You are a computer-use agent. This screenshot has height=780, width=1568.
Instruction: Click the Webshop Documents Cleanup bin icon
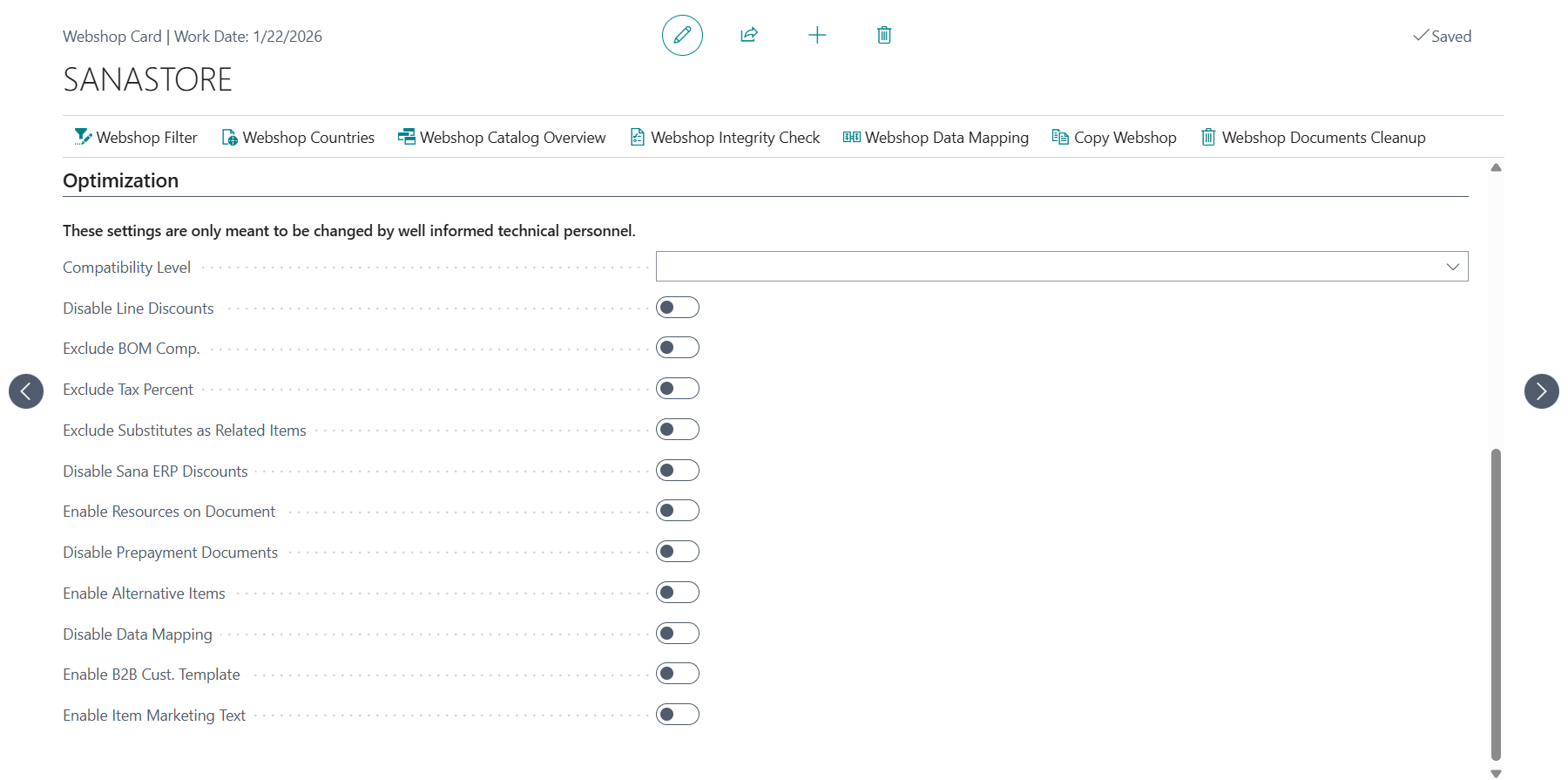pyautogui.click(x=1208, y=137)
